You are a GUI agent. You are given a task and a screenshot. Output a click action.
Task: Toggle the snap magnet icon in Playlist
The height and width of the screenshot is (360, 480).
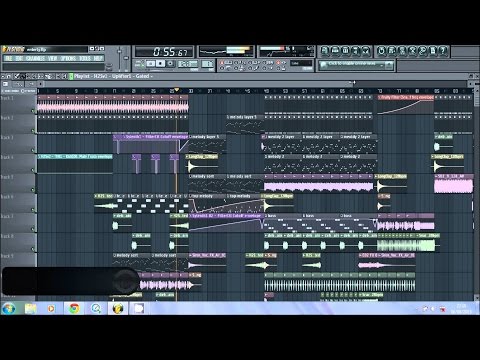(x=9, y=76)
